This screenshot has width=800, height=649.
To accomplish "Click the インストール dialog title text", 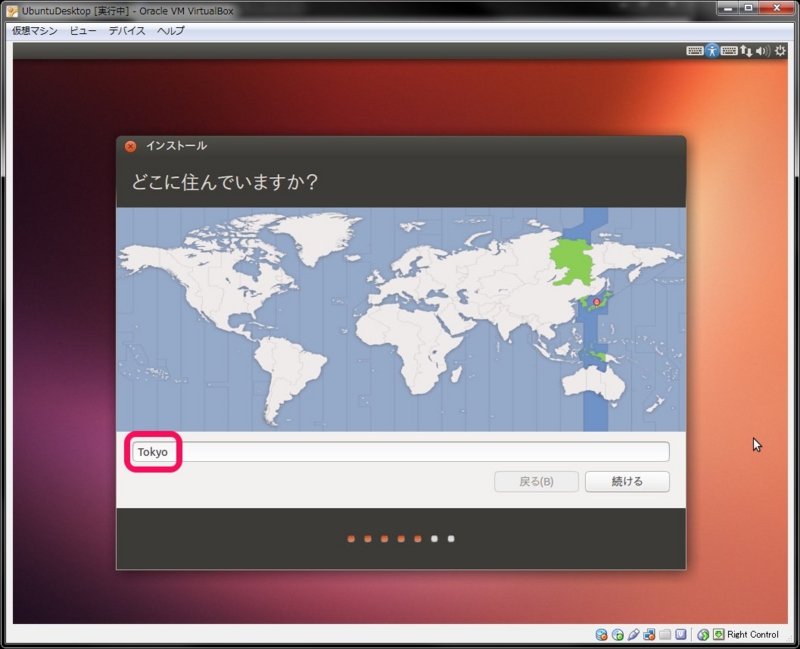I will coord(176,146).
